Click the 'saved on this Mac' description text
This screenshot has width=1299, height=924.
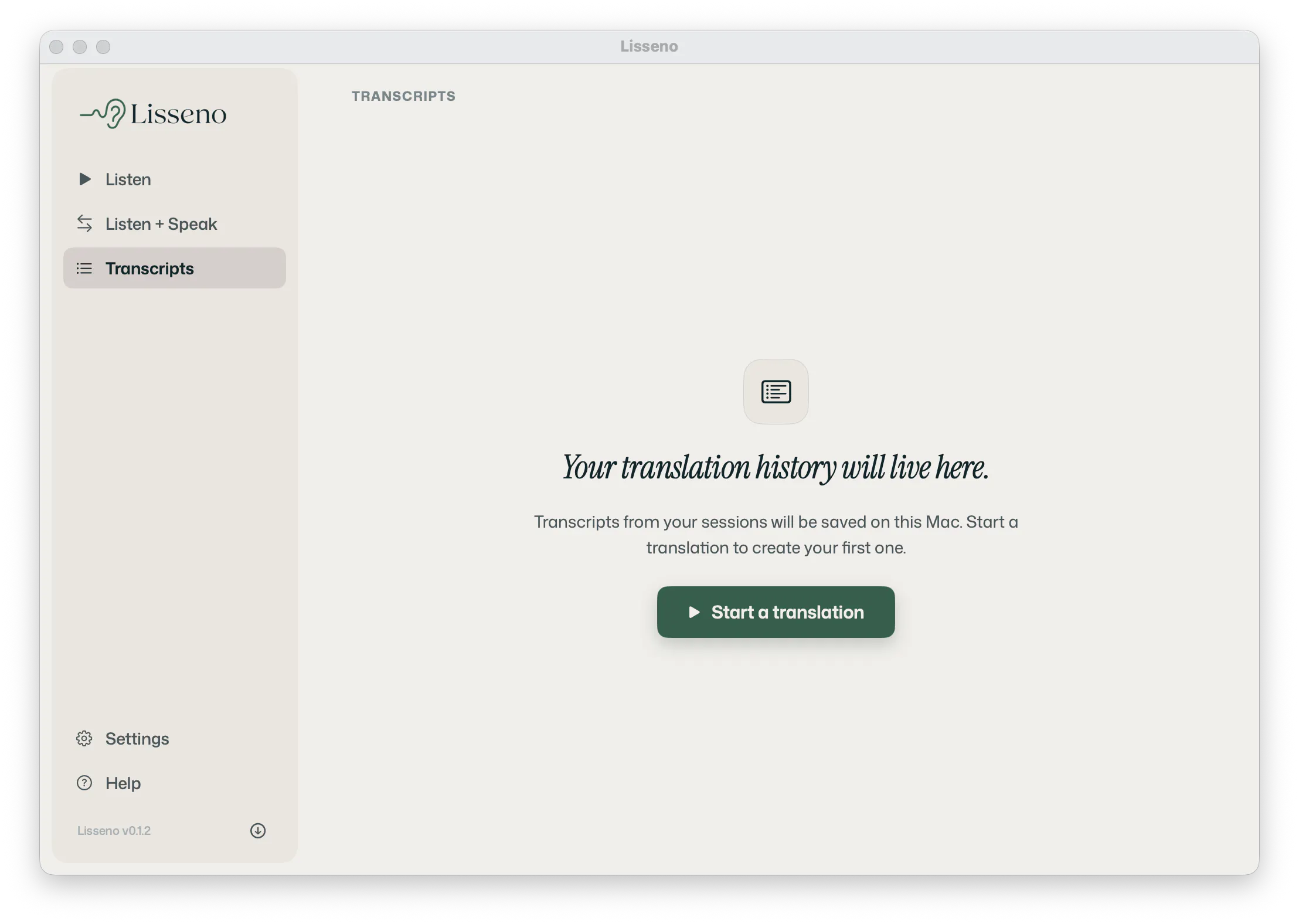pyautogui.click(x=776, y=535)
